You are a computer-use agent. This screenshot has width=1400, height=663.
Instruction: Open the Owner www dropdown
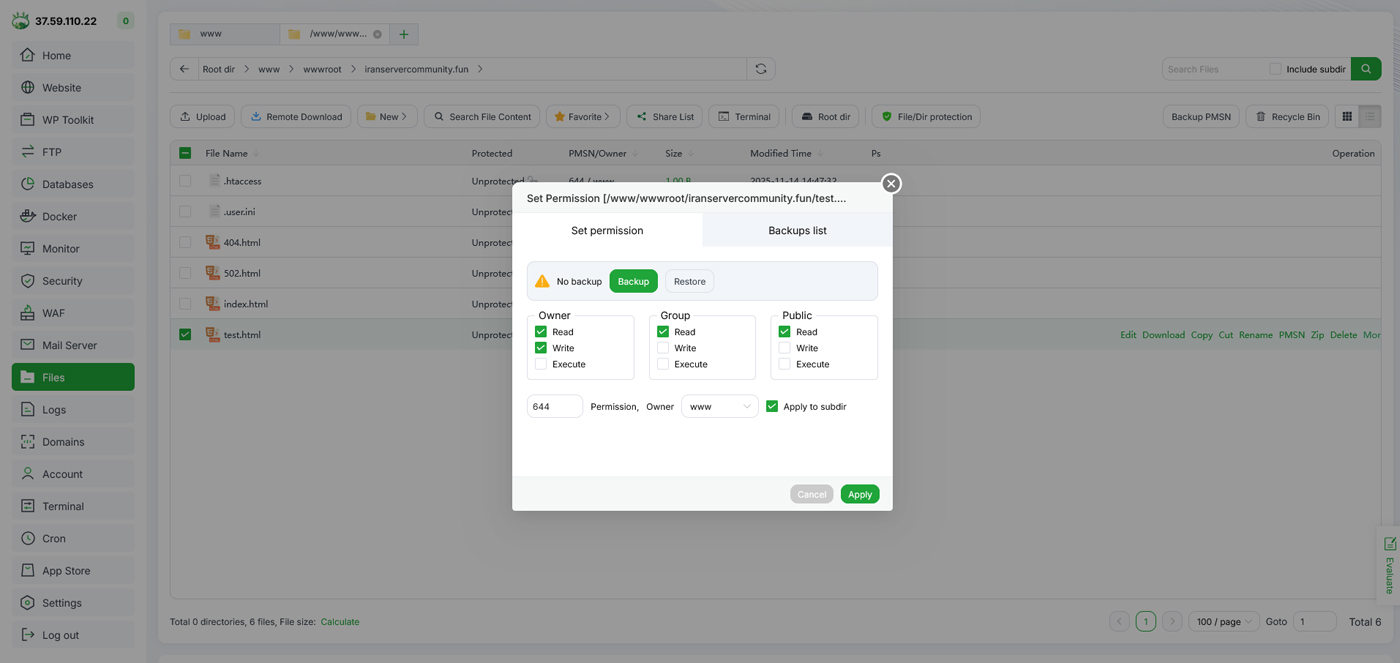pyautogui.click(x=719, y=406)
